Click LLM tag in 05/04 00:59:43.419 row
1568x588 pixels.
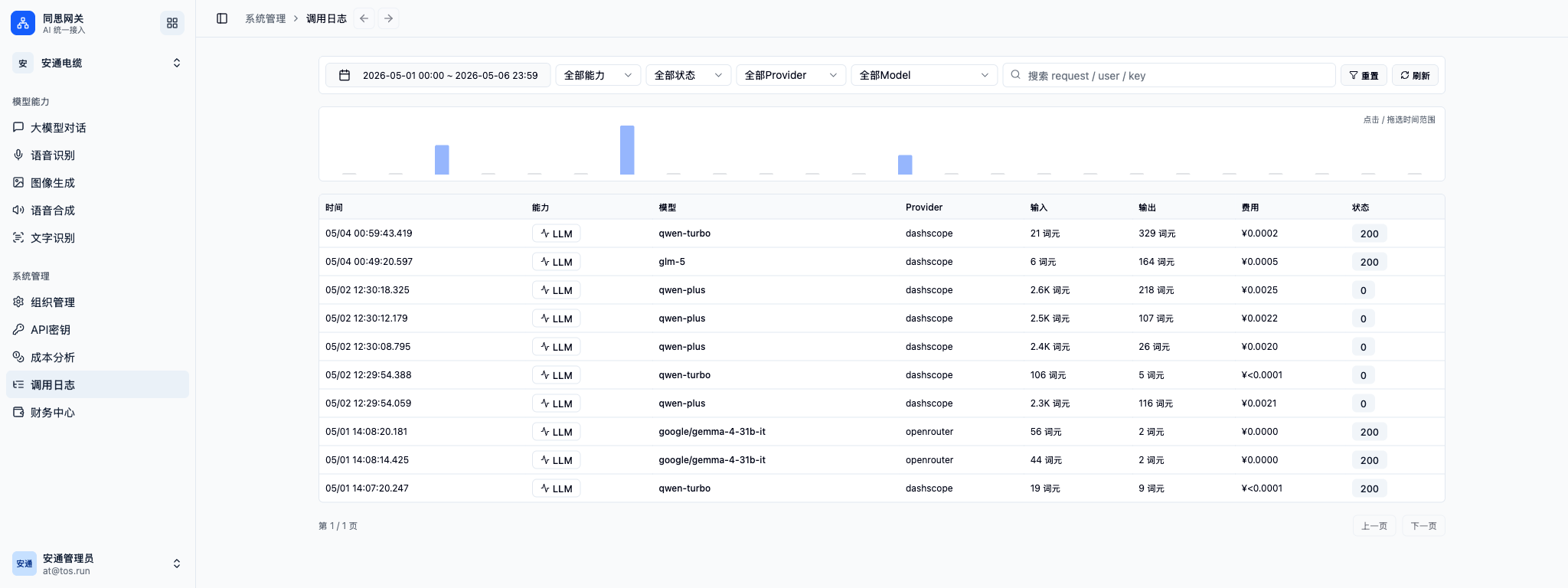pyautogui.click(x=557, y=234)
